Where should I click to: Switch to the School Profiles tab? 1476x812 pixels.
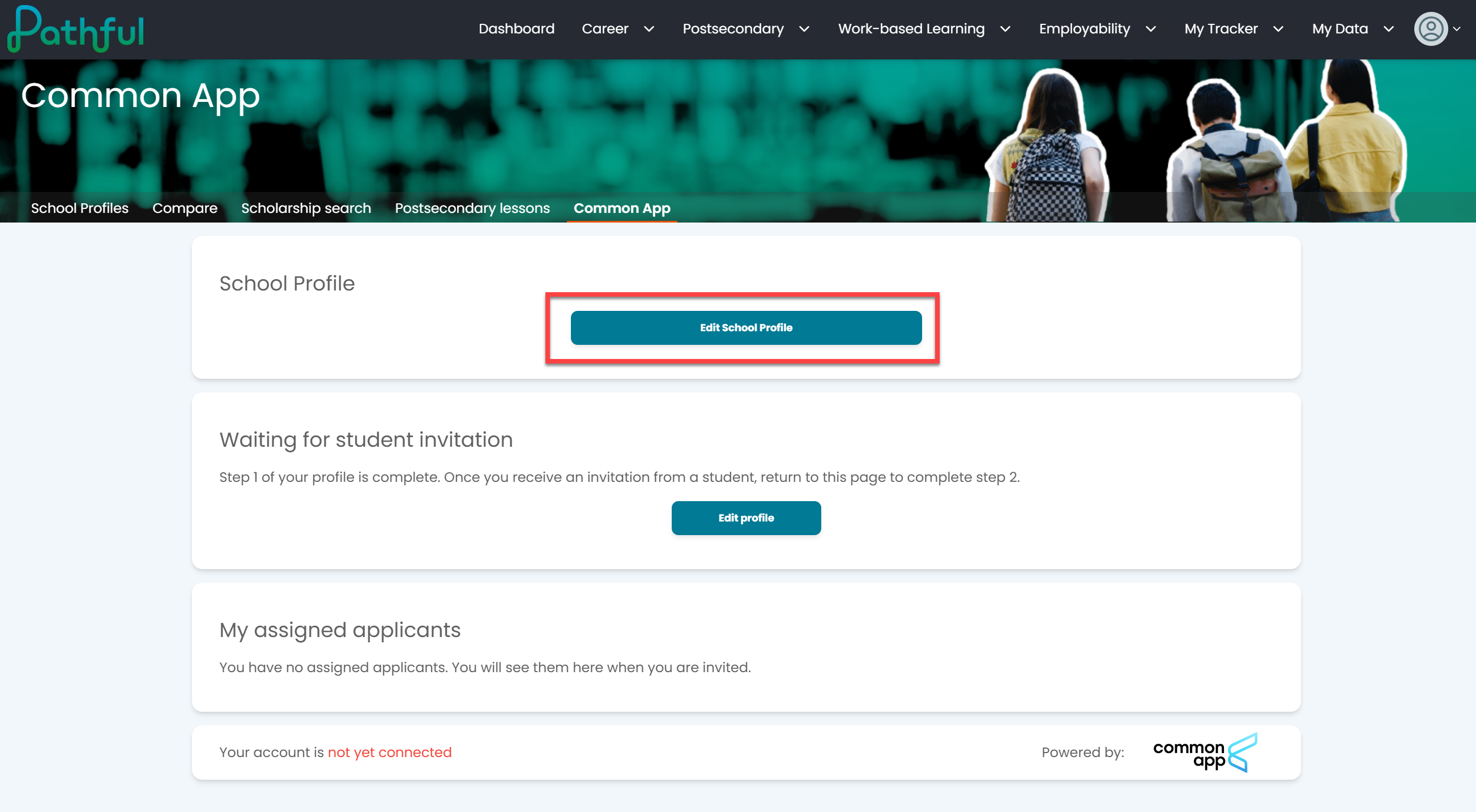[x=80, y=208]
